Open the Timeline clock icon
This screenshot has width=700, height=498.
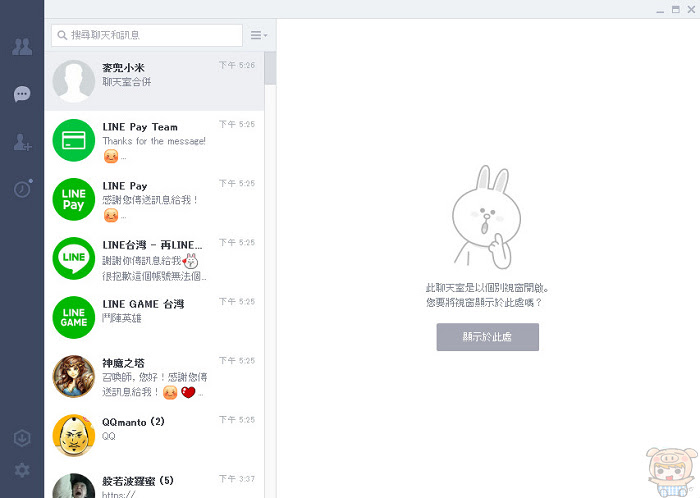pyautogui.click(x=23, y=188)
